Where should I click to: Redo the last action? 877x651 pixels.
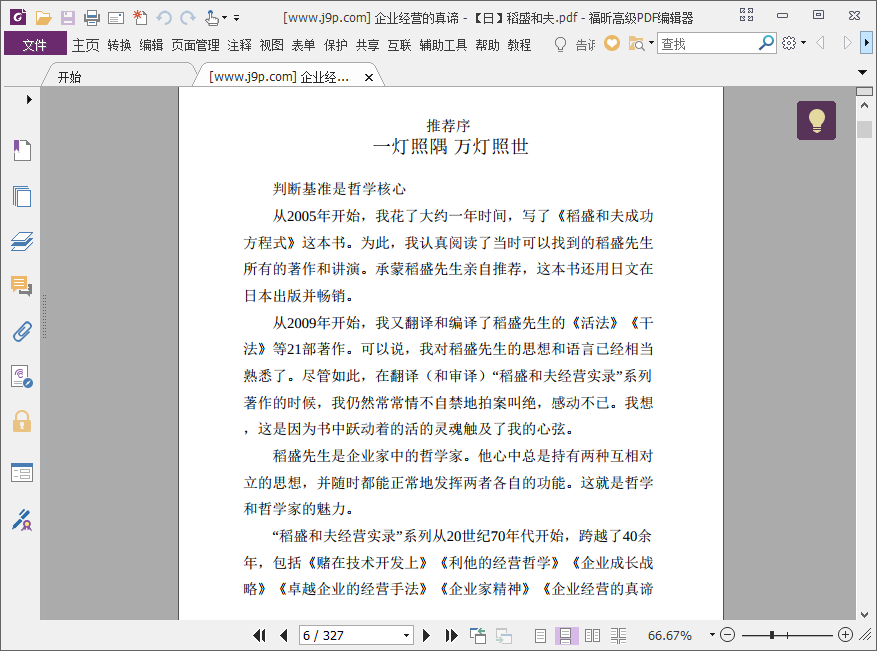[188, 18]
